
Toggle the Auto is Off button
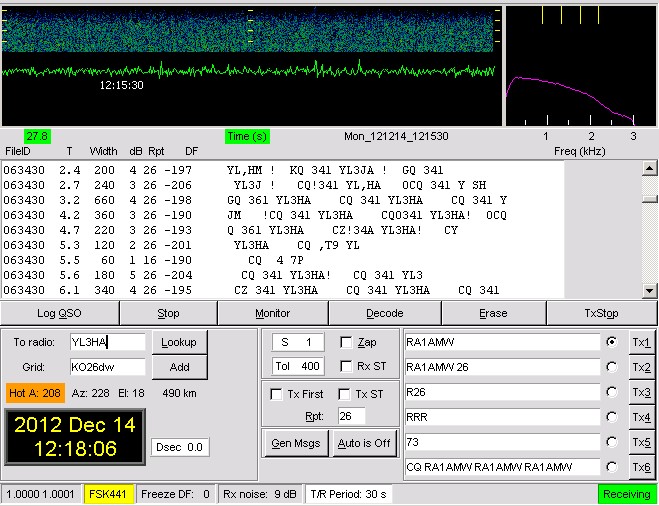point(364,443)
